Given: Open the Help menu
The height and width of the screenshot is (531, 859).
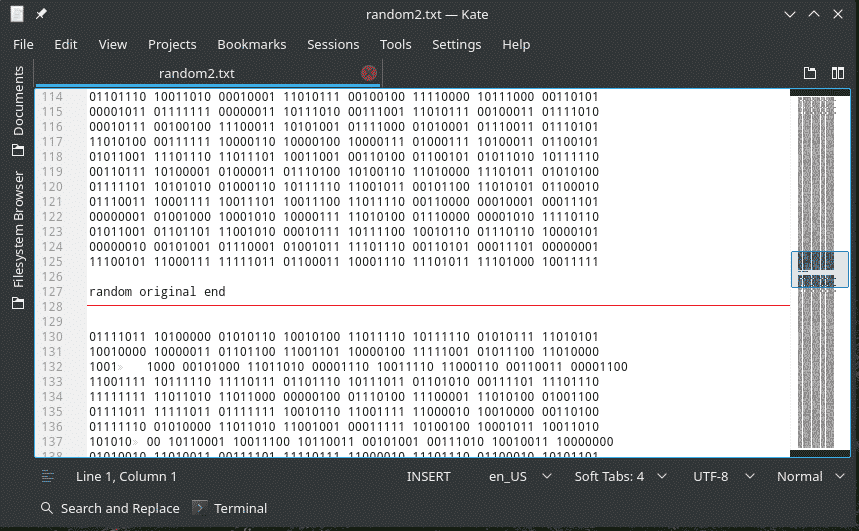Looking at the screenshot, I should pos(516,44).
